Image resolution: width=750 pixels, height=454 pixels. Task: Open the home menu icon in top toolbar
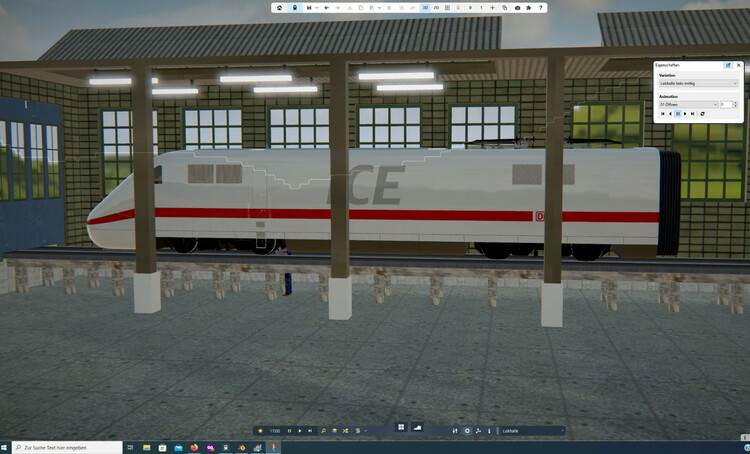279,8
